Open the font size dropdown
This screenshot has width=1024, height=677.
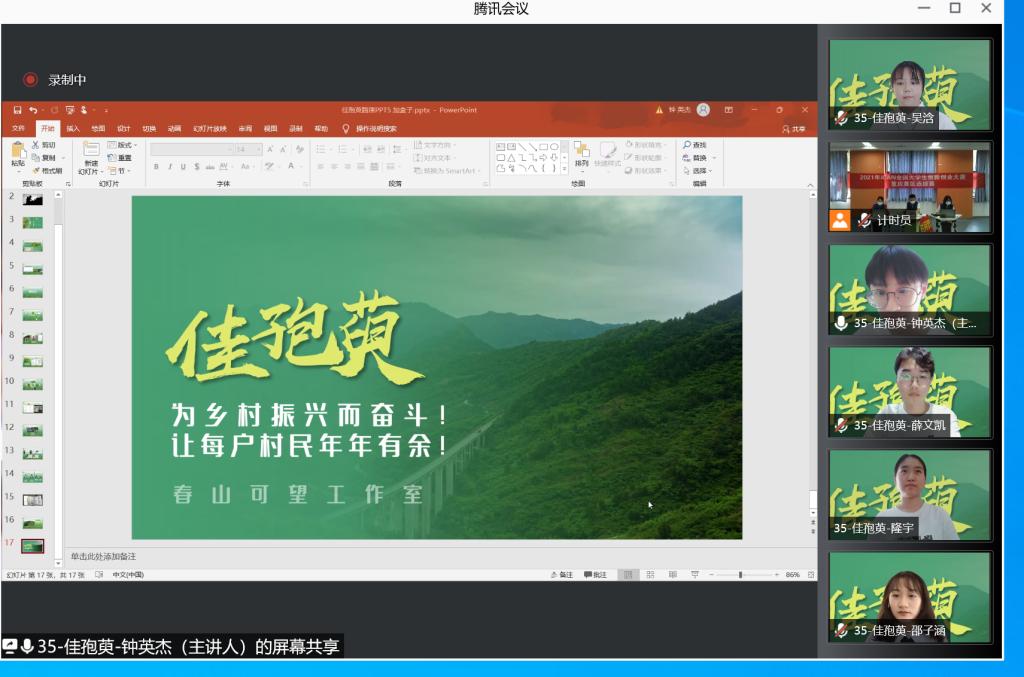click(257, 149)
